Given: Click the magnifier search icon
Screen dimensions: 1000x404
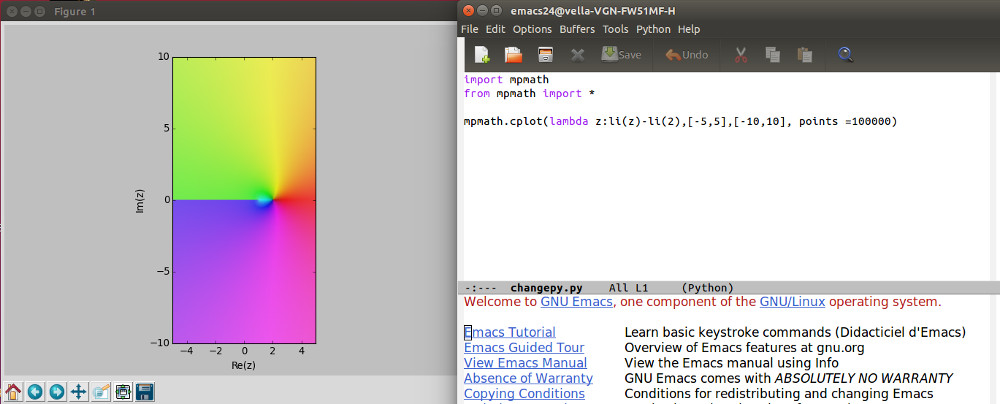Looking at the screenshot, I should coord(846,55).
